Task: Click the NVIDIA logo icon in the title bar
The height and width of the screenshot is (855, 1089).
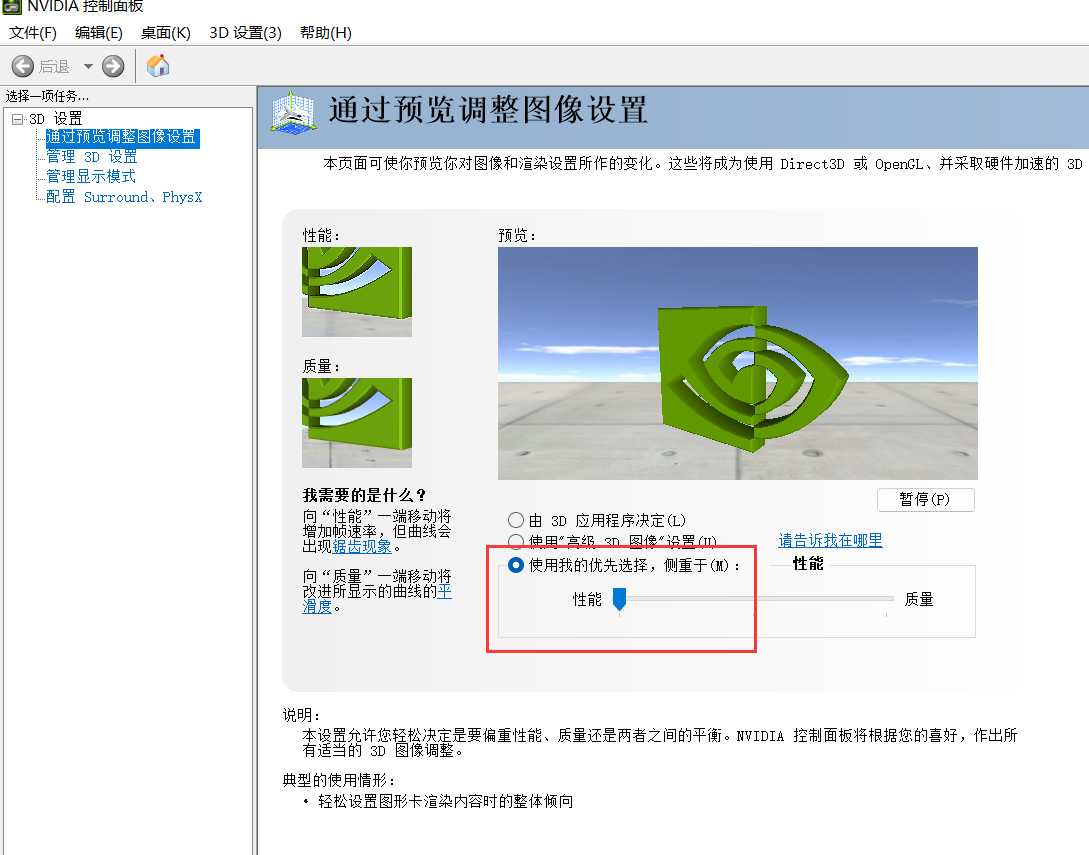Action: [x=11, y=6]
